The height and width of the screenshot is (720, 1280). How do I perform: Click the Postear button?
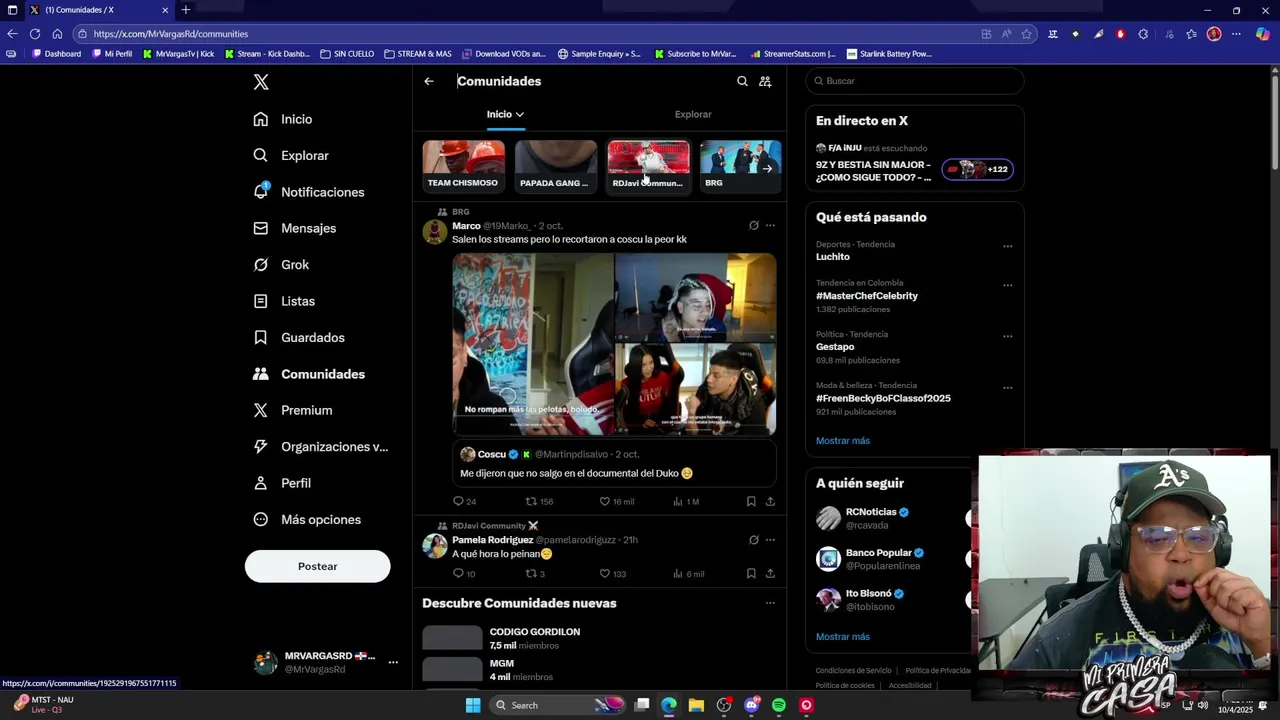tap(317, 566)
